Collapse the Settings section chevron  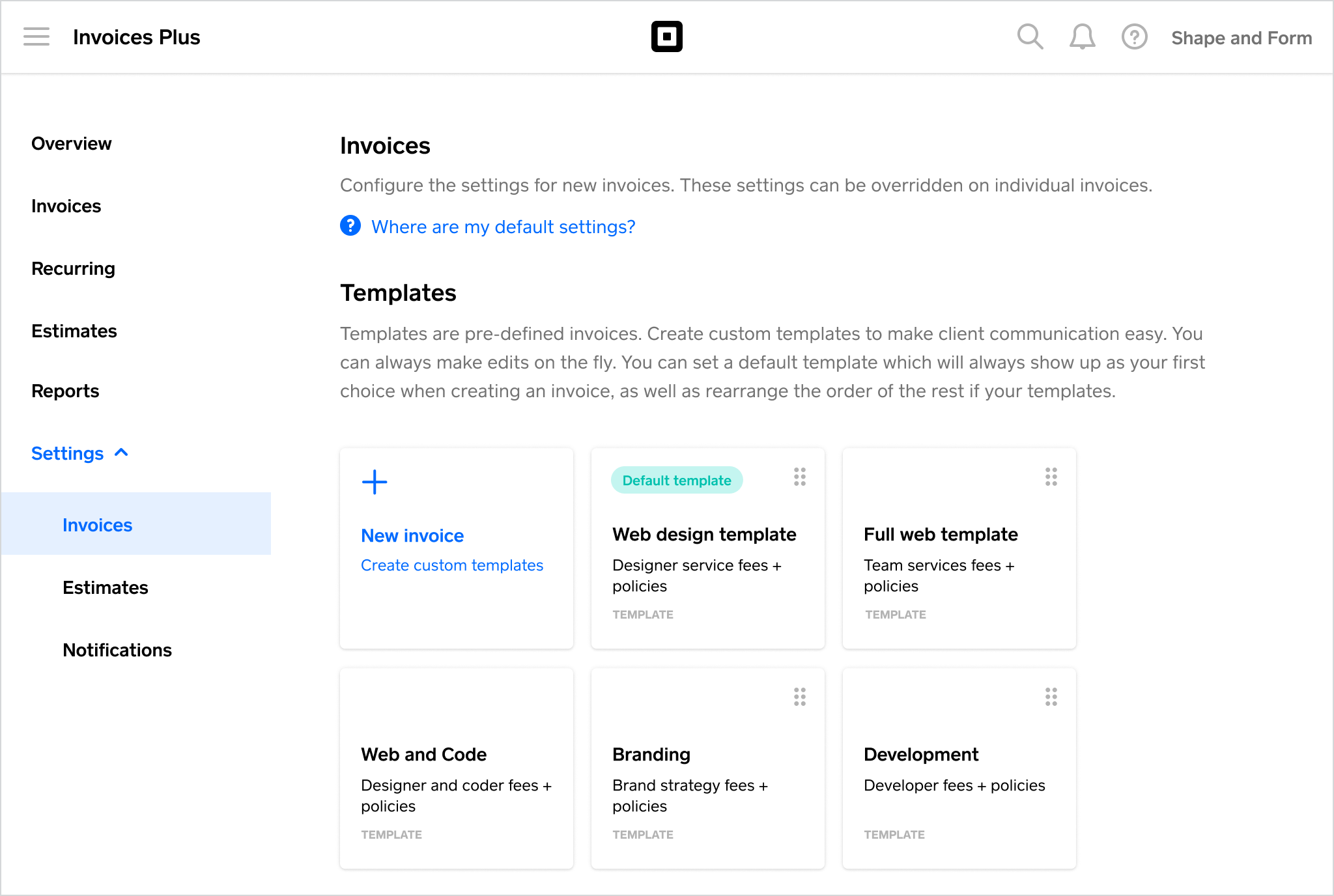(121, 452)
